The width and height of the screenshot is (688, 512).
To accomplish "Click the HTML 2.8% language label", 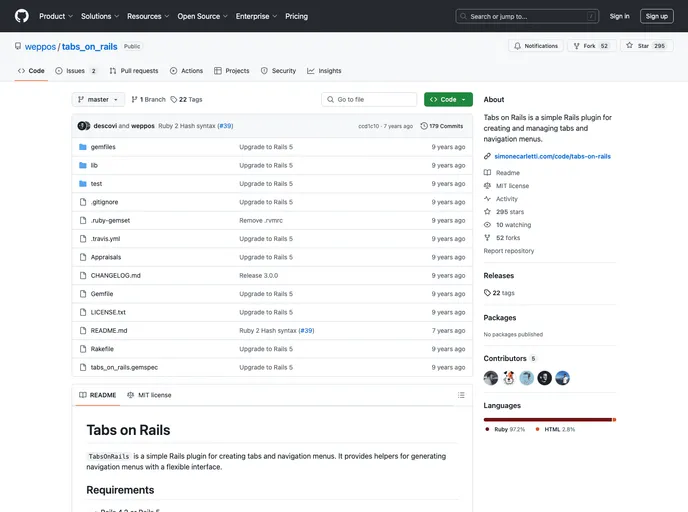I will tap(555, 430).
